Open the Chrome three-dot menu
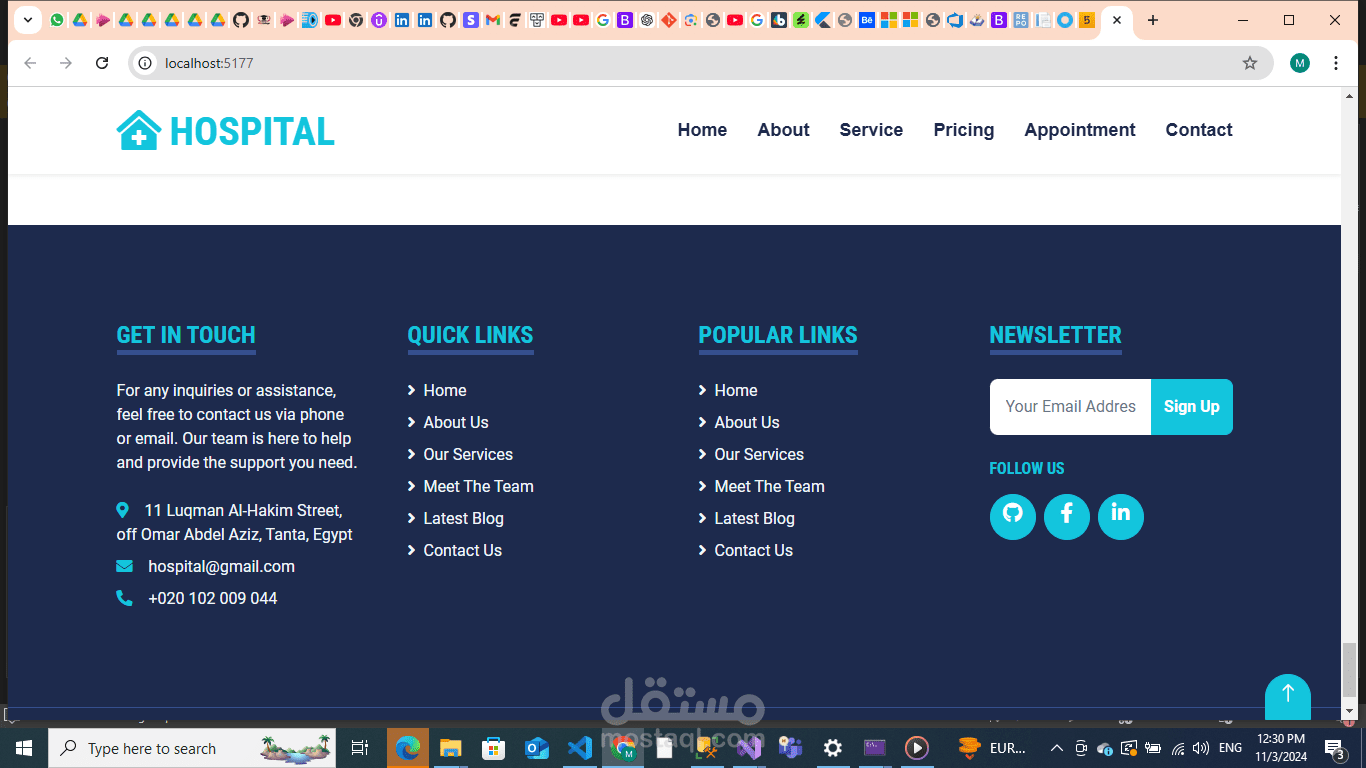Screen dimensions: 1366x768 pyautogui.click(x=1336, y=63)
